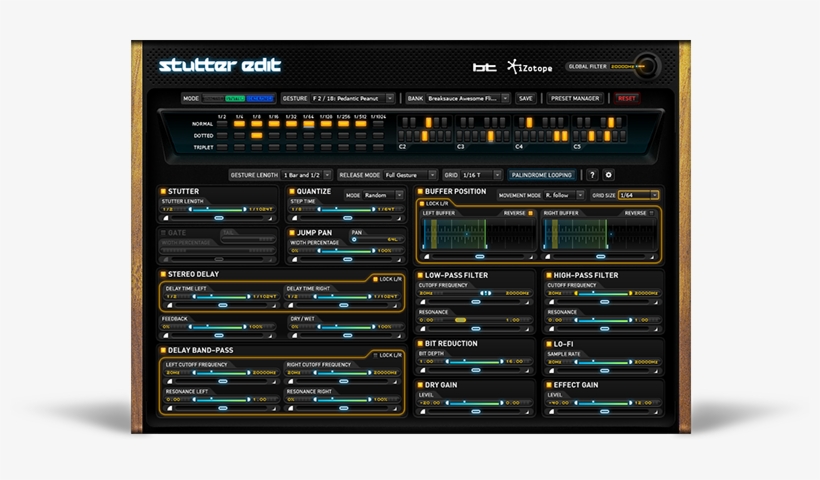Click left curve icon under Feedback
Screen dimensions: 820x480
point(166,335)
